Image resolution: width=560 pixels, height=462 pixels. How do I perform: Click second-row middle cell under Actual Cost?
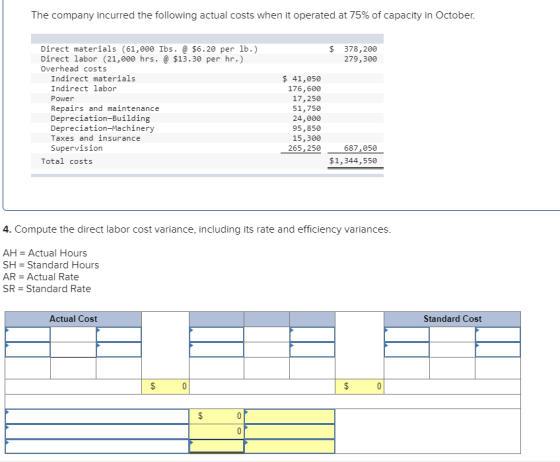click(x=73, y=350)
